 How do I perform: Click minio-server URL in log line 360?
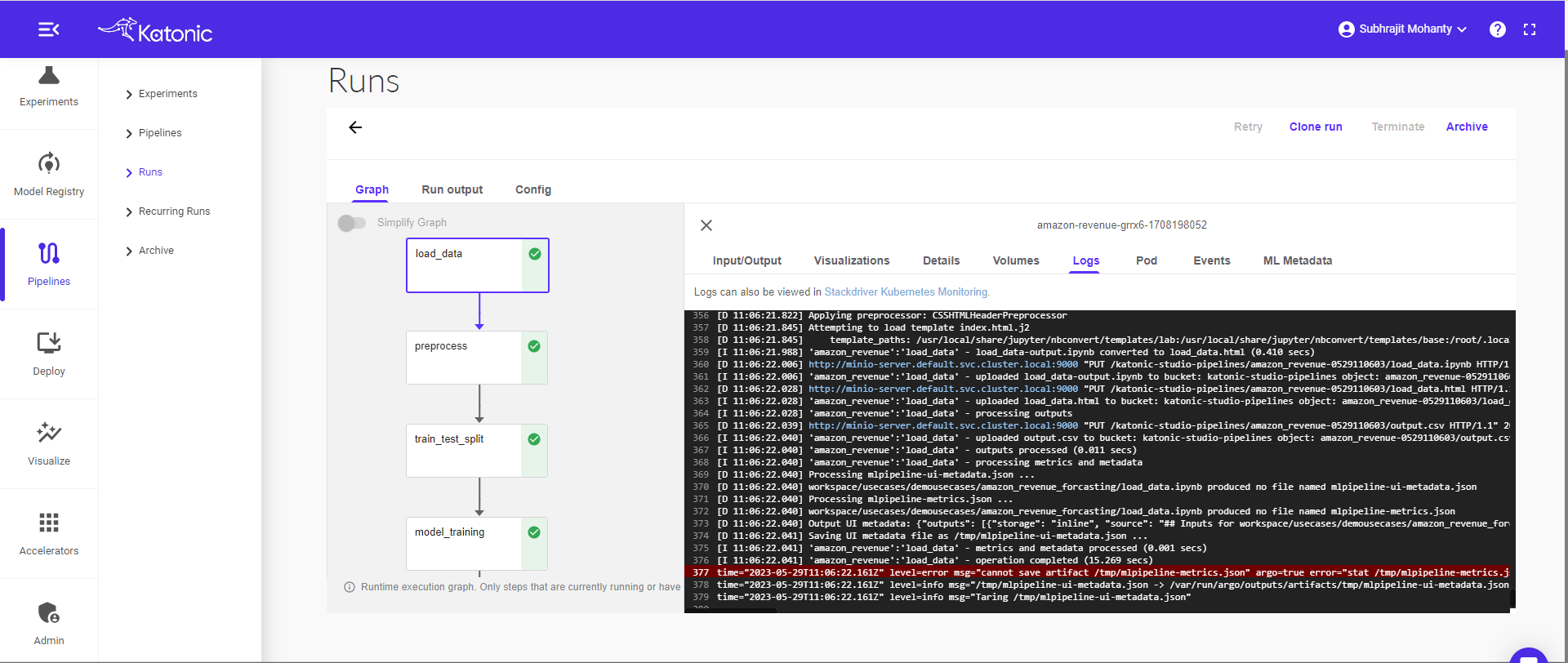tap(943, 365)
